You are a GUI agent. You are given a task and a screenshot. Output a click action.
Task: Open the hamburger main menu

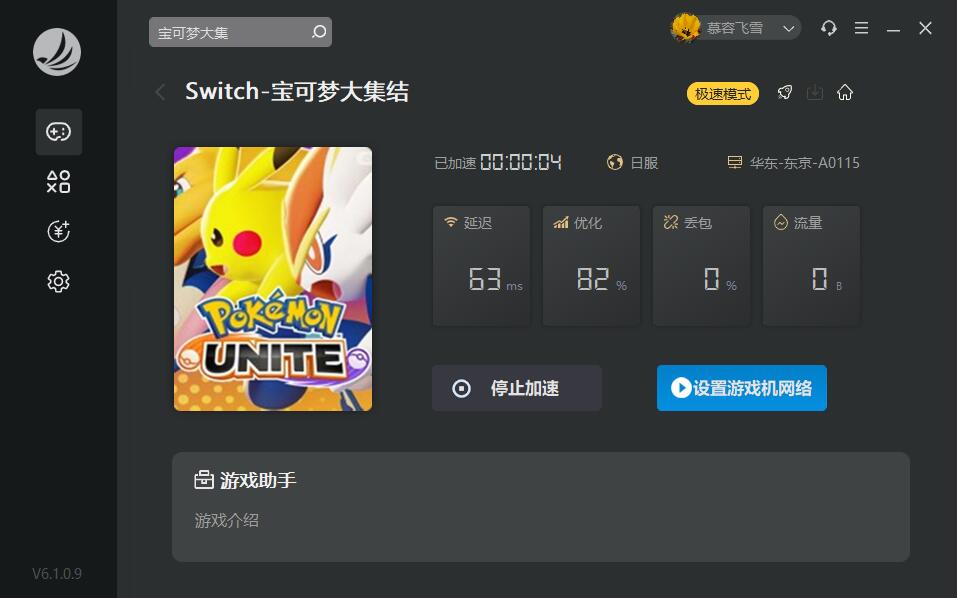pos(861,28)
